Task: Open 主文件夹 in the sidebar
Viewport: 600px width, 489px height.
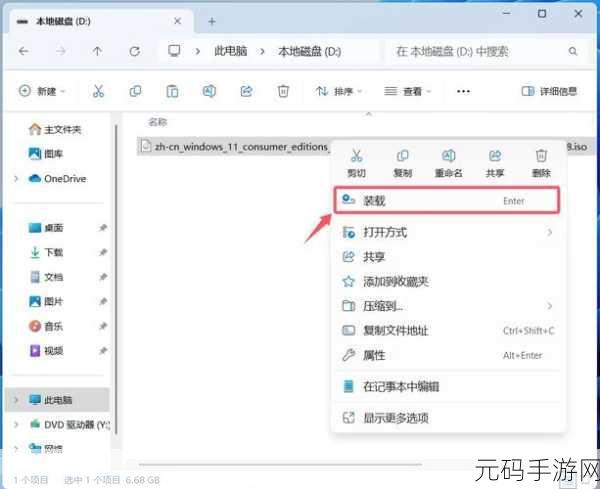Action: pyautogui.click(x=55, y=129)
